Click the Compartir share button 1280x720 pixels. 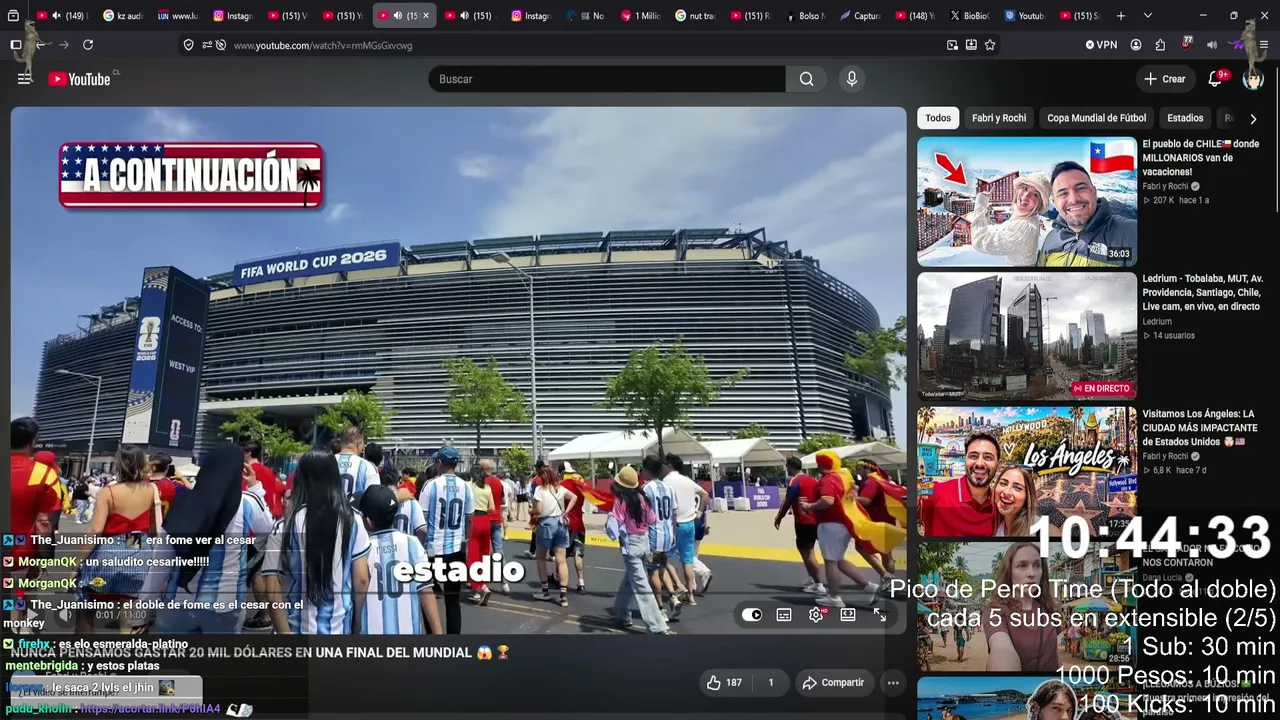coord(833,683)
